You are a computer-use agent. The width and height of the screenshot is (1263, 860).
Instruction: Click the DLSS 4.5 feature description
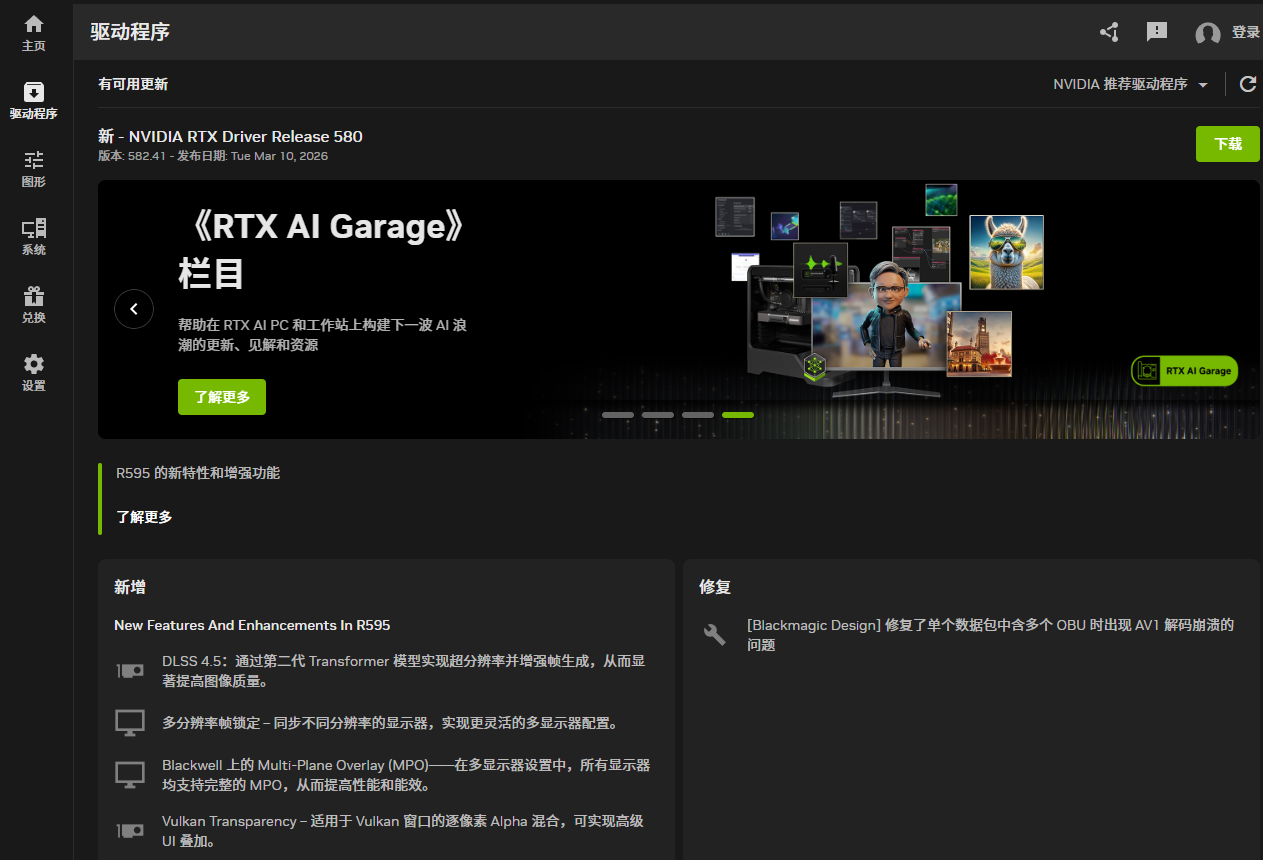click(x=403, y=671)
